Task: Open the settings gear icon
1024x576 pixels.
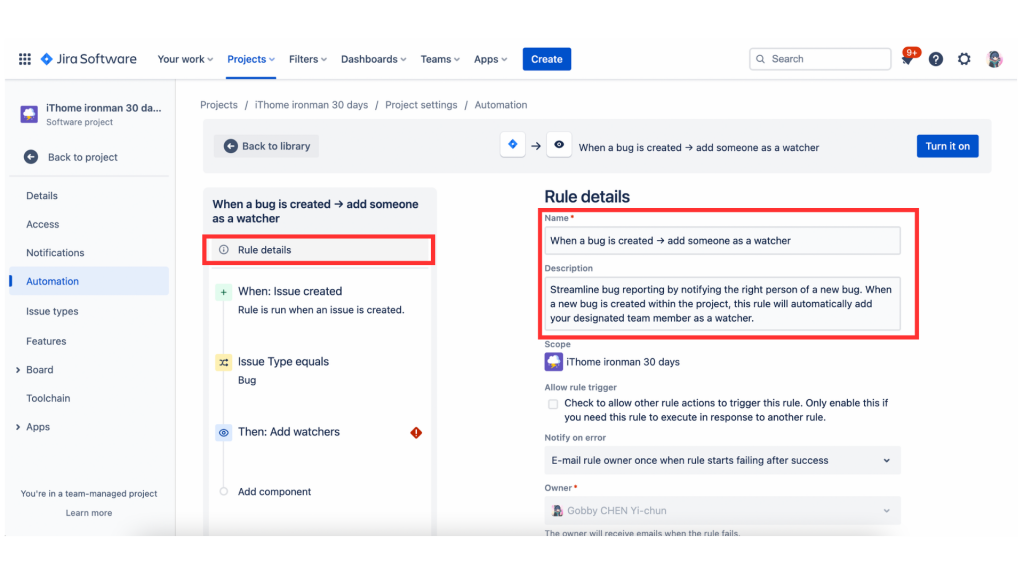Action: [x=964, y=59]
